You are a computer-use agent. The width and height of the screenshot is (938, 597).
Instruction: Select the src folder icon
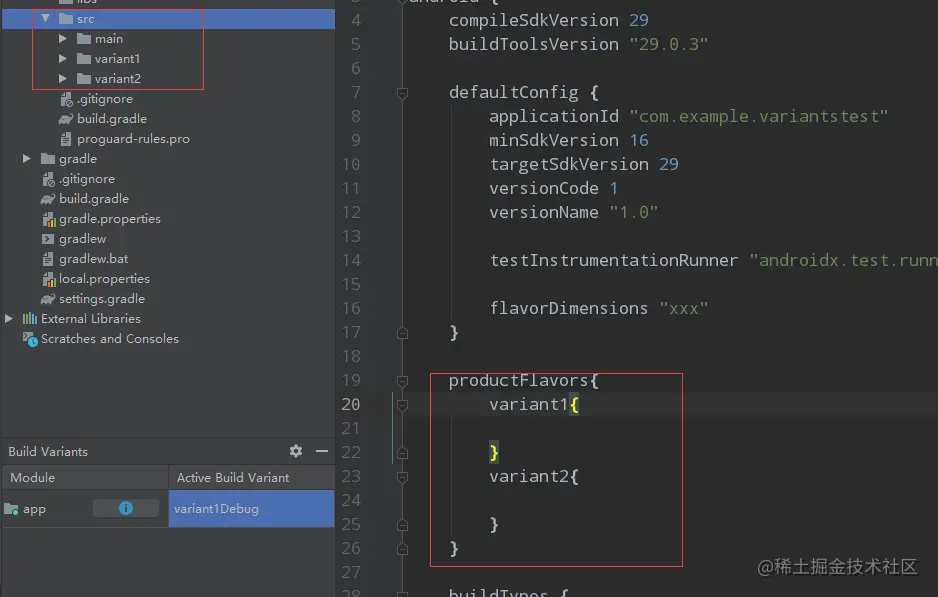pos(66,19)
